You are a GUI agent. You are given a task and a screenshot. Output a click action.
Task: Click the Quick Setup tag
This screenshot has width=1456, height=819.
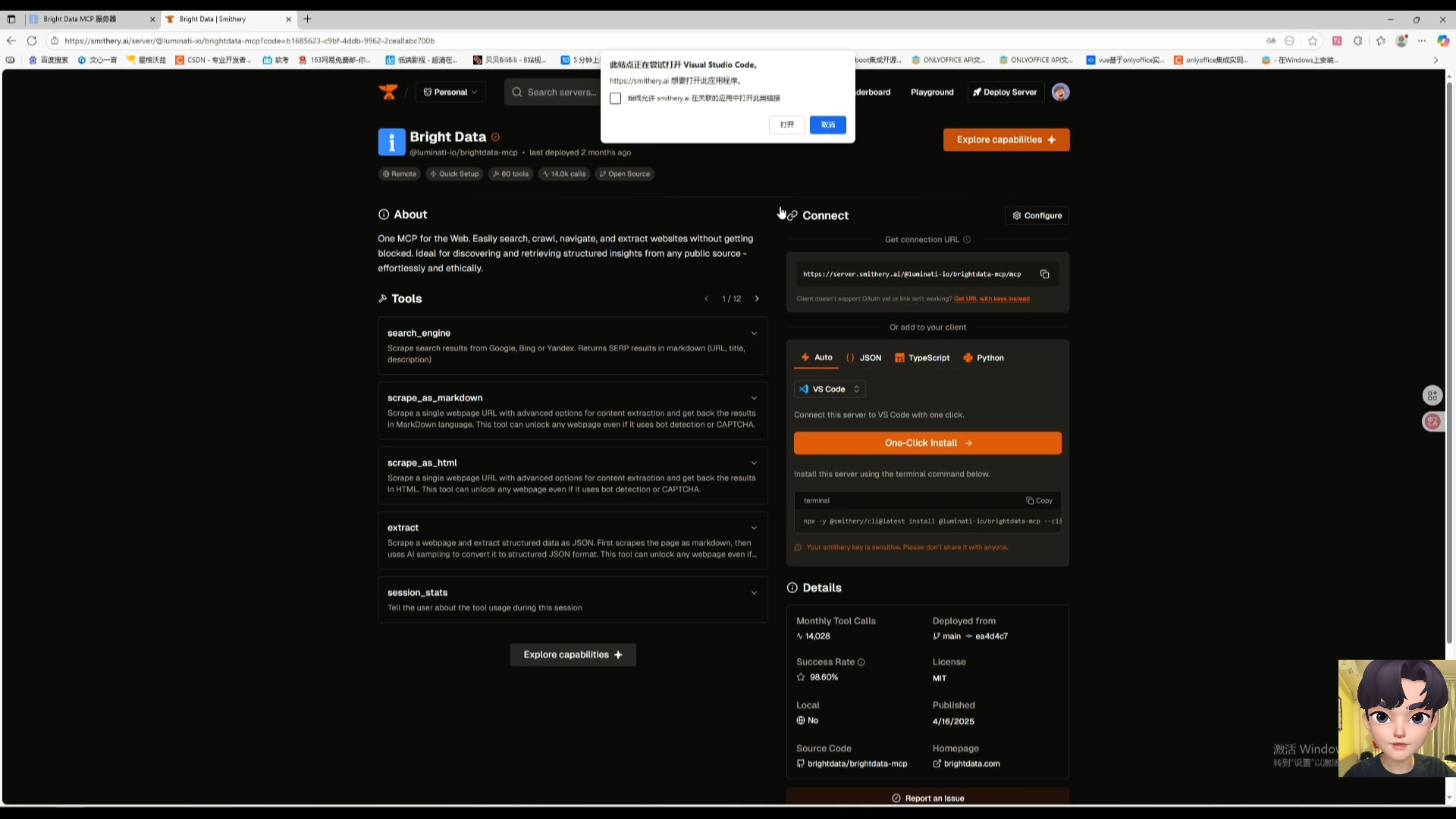454,174
